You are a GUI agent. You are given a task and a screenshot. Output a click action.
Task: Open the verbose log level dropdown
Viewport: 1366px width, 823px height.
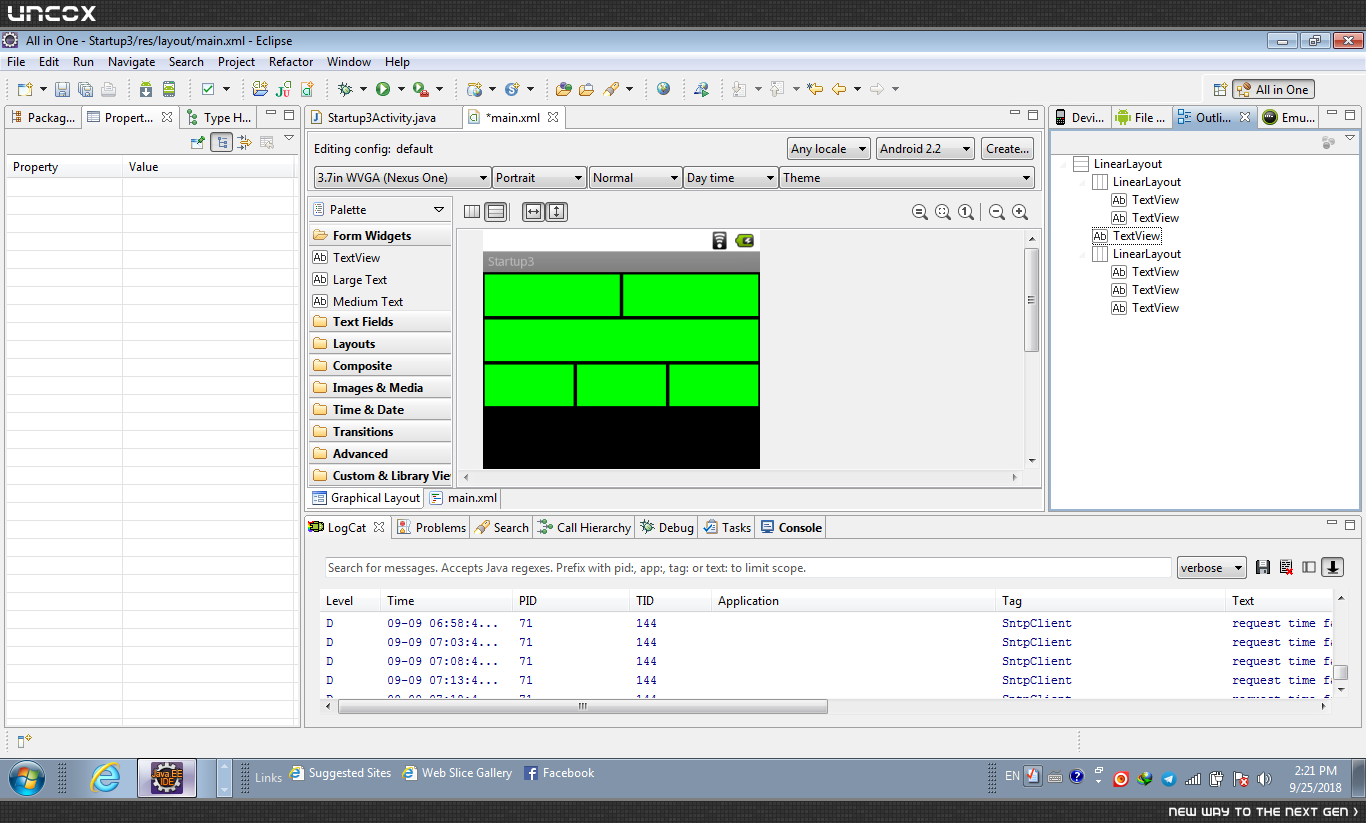point(1212,568)
